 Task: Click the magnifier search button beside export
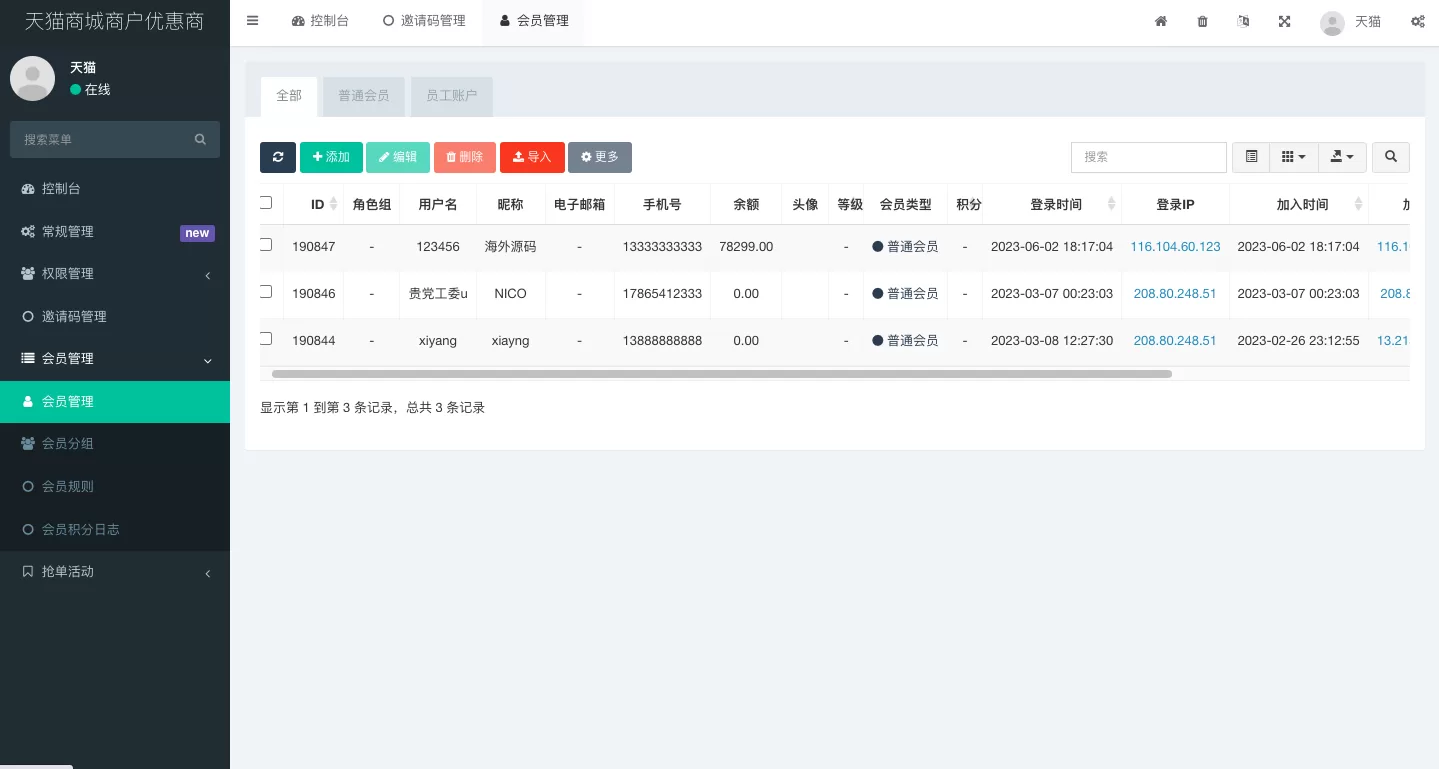[x=1390, y=157]
